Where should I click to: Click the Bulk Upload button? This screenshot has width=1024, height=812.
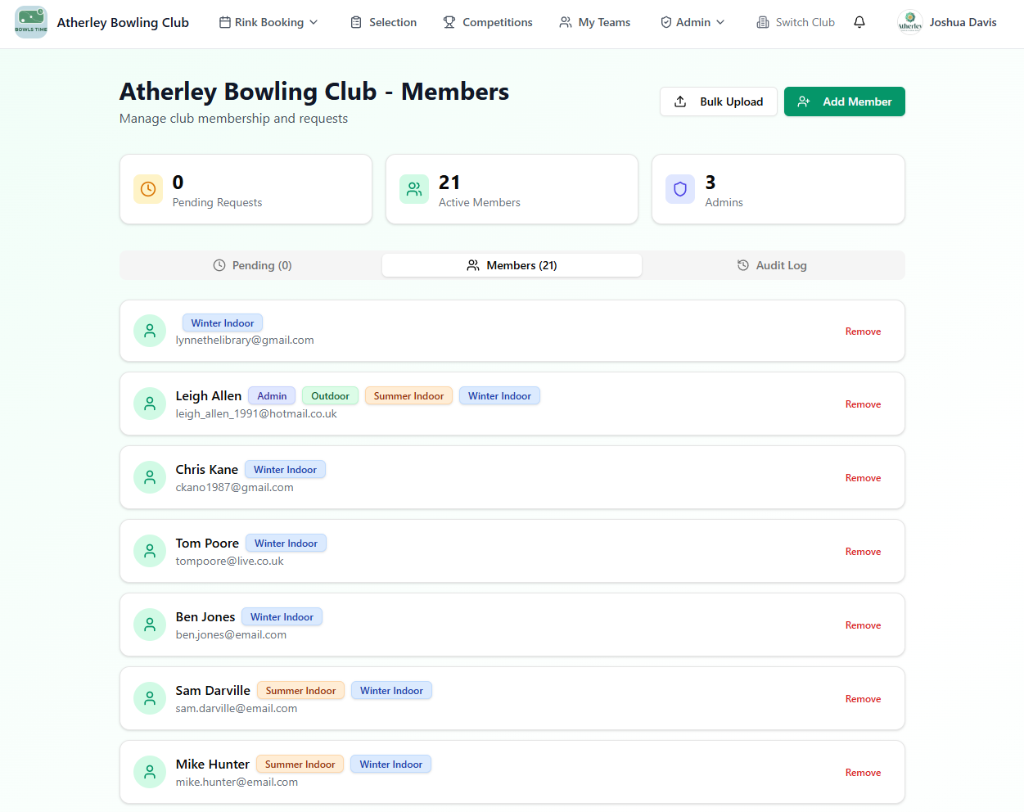[718, 102]
